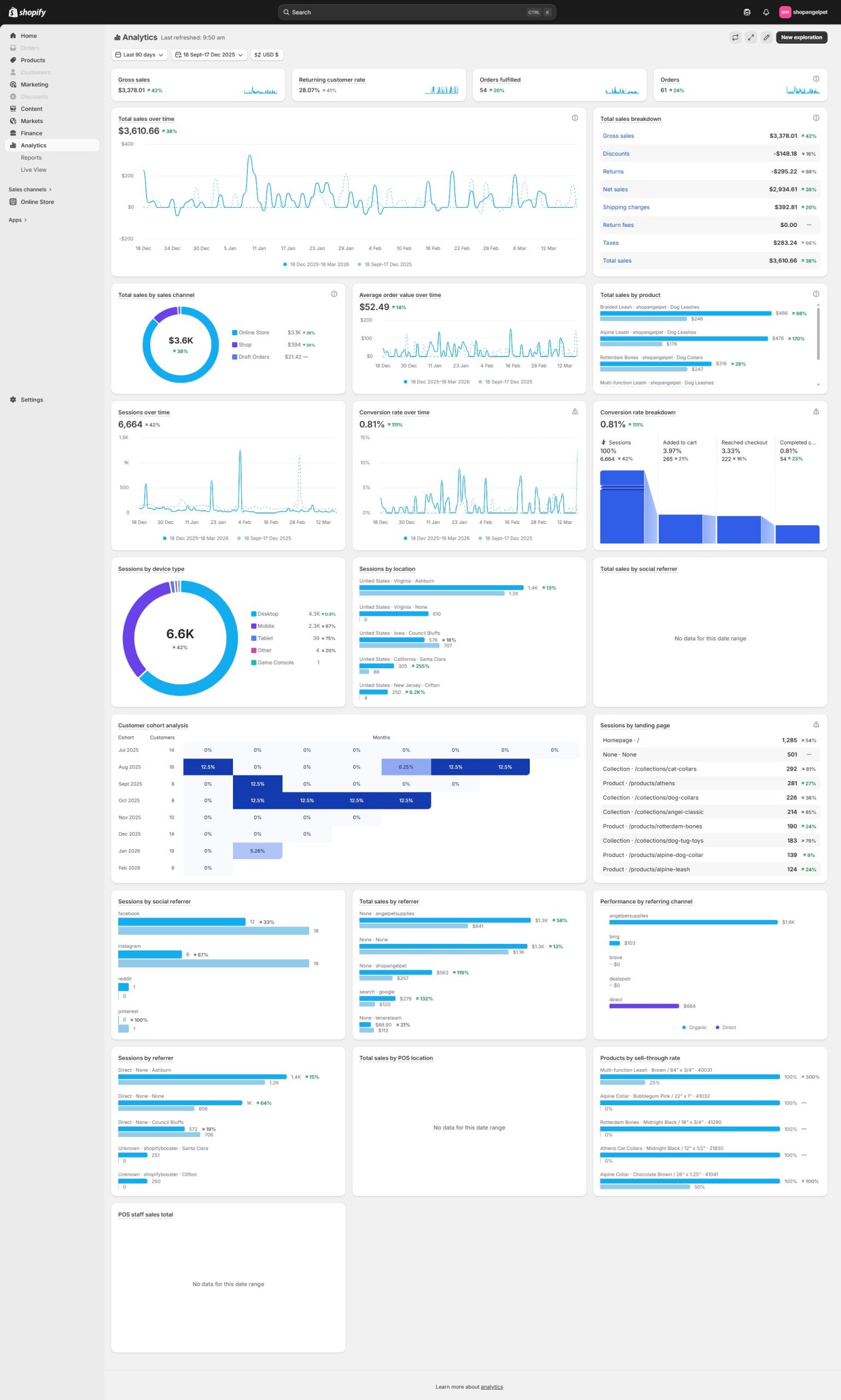Click the info icon on Total sales by product
This screenshot has height=1400, width=841.
(815, 294)
